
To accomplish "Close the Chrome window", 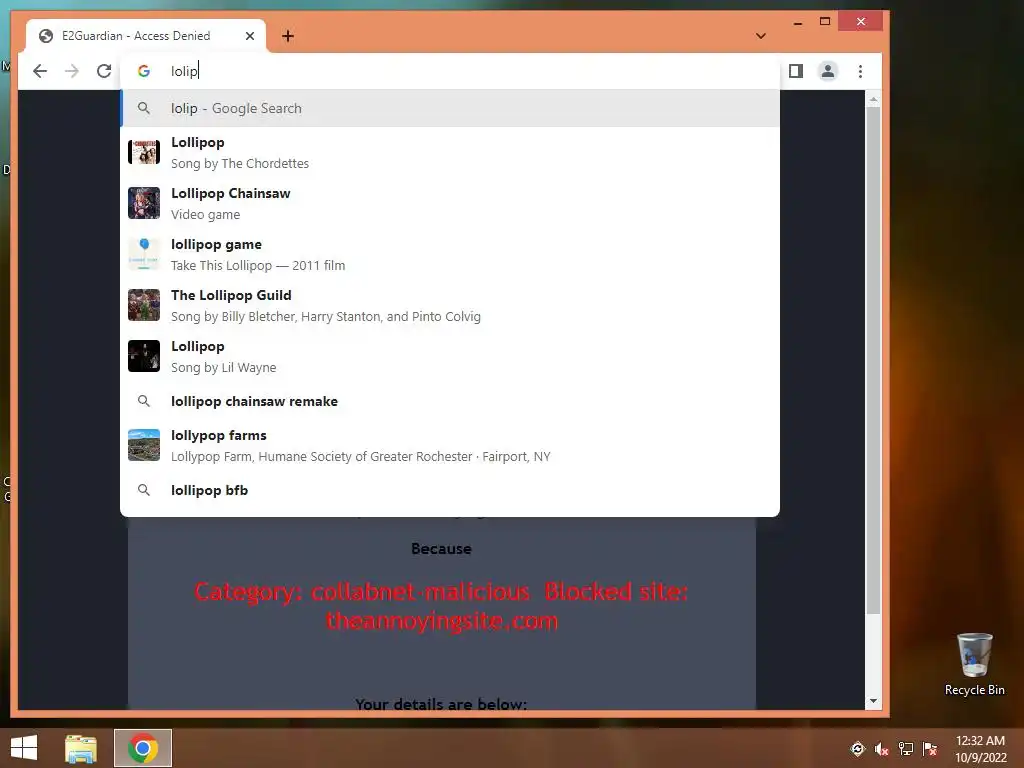I will (x=861, y=22).
